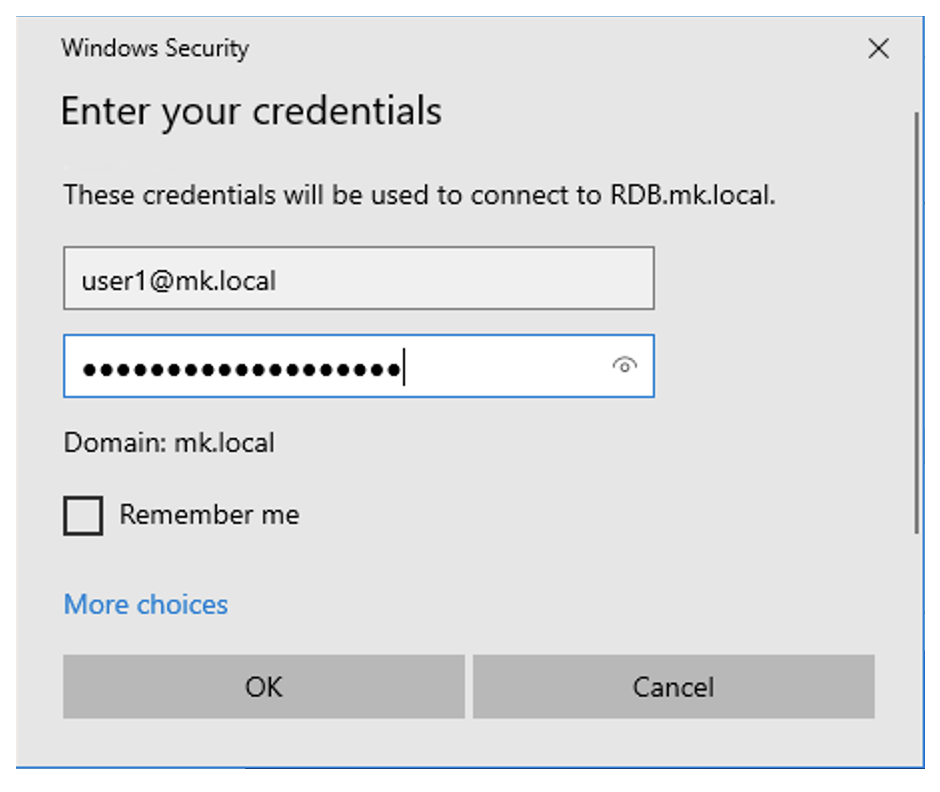940x792 pixels.
Task: Cancel the credentials prompt
Action: pyautogui.click(x=673, y=686)
